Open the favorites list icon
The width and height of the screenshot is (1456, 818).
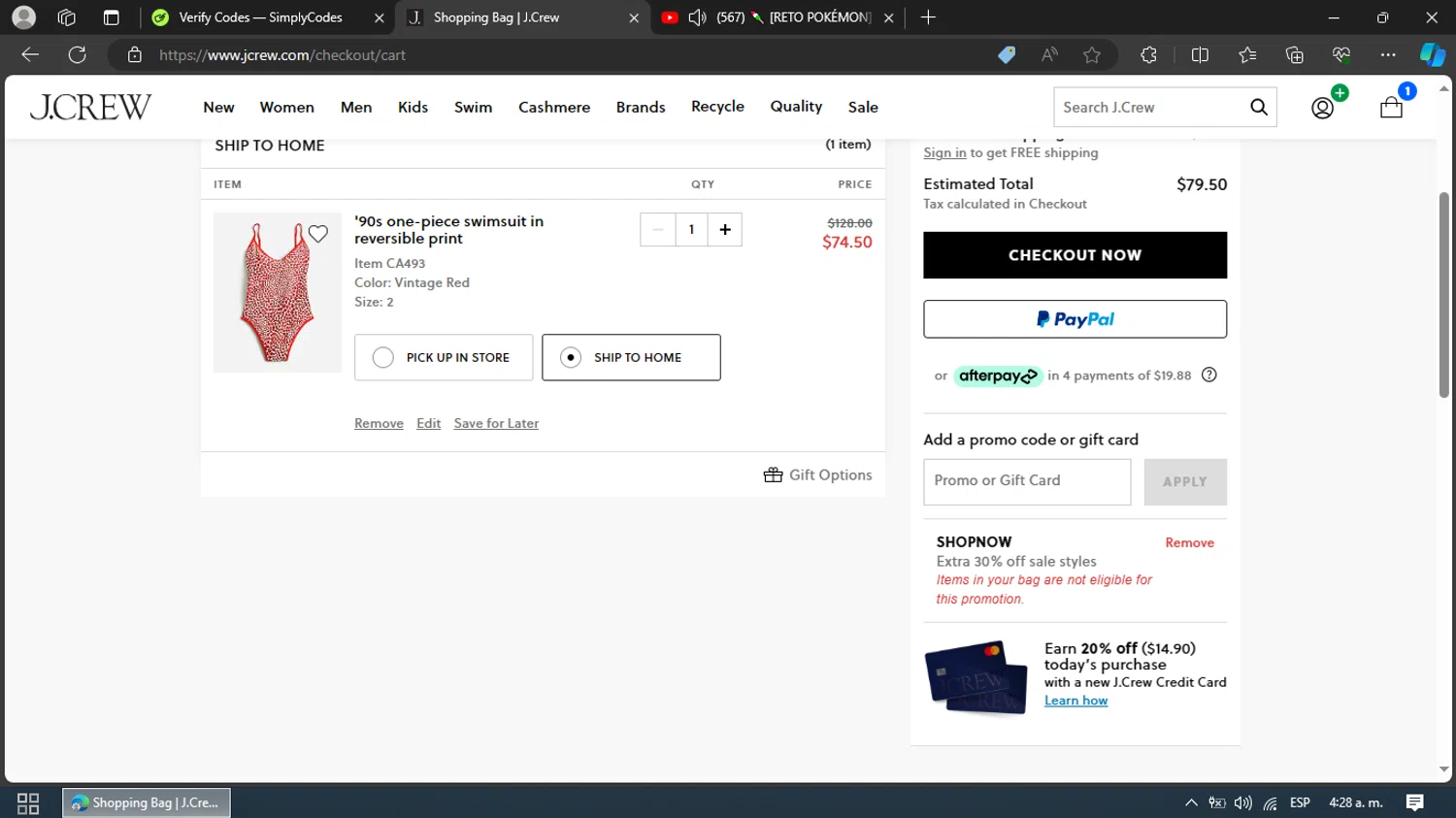(1247, 55)
